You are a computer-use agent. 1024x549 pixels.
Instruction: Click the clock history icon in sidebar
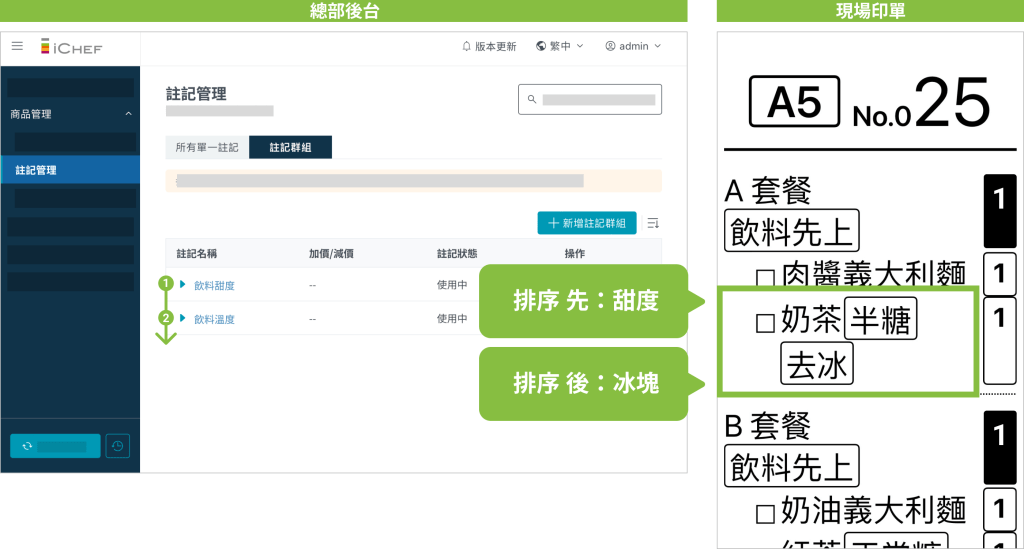[118, 446]
